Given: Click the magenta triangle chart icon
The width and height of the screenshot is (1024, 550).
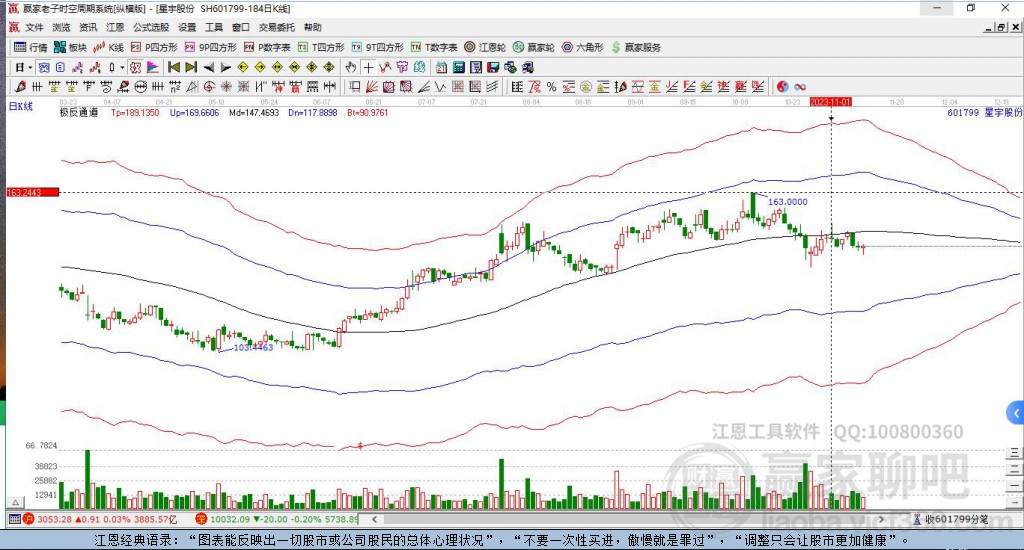Looking at the screenshot, I should 153,67.
